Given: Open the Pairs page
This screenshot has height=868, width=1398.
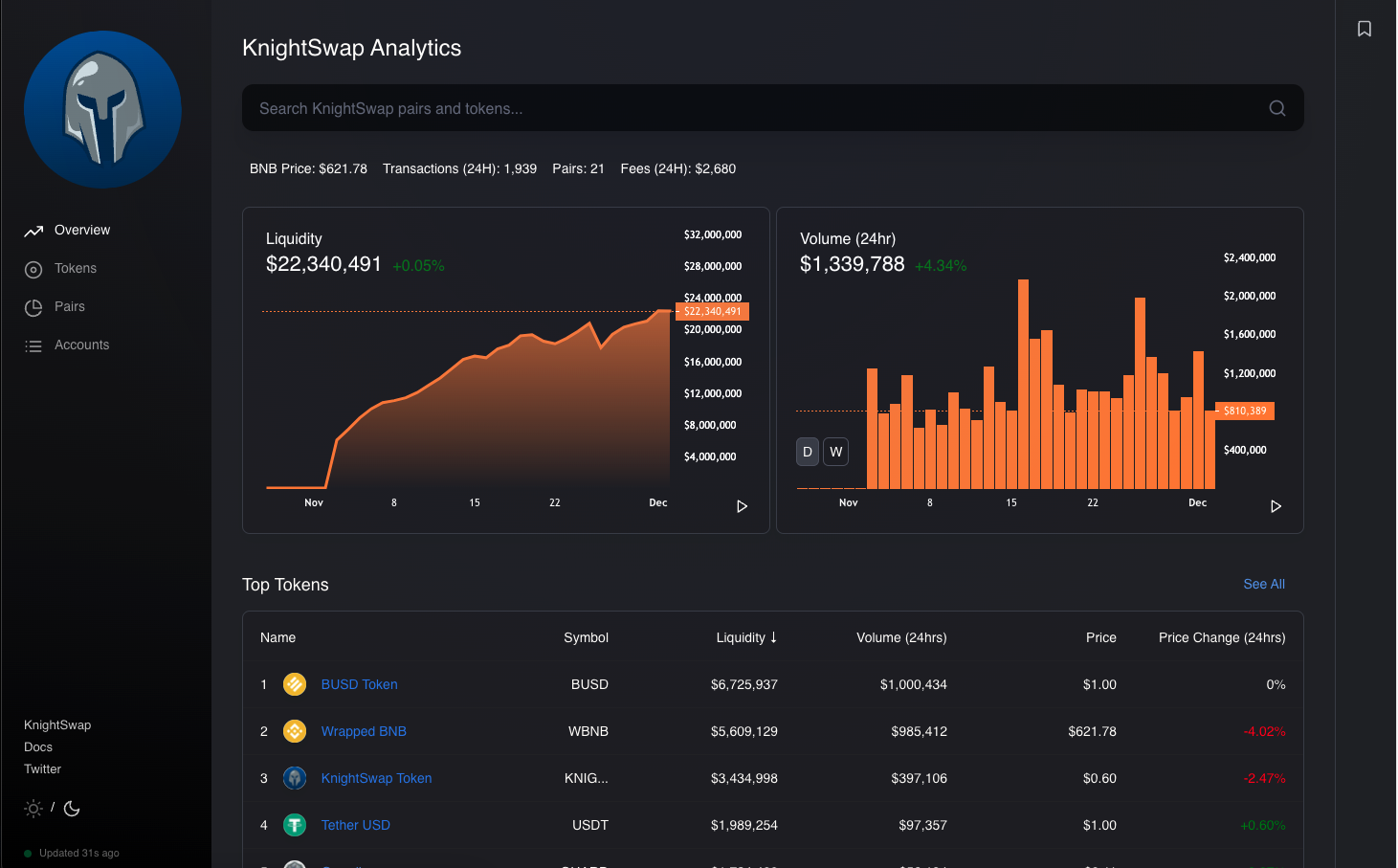Looking at the screenshot, I should [x=70, y=306].
